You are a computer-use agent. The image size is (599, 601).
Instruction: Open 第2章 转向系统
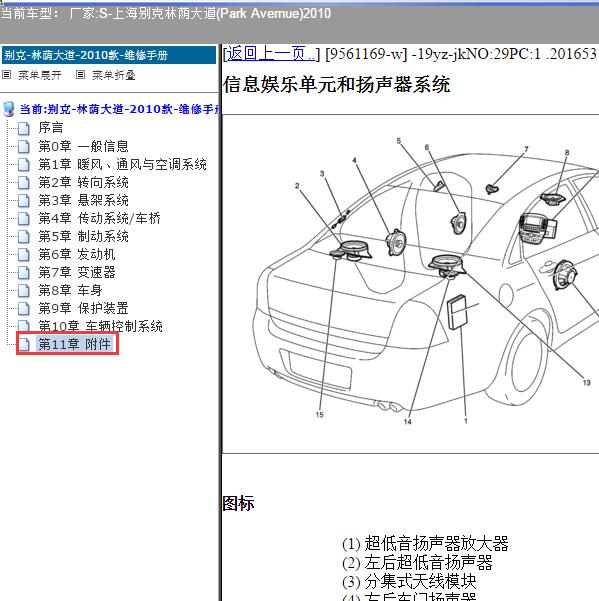pyautogui.click(x=84, y=182)
